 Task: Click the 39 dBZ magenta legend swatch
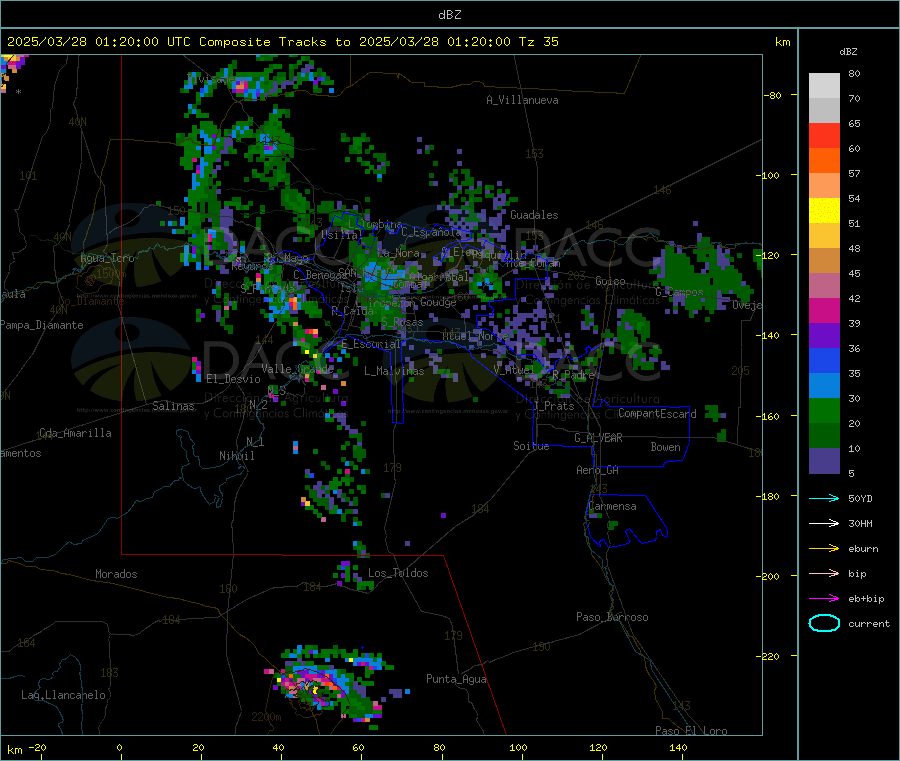824,310
